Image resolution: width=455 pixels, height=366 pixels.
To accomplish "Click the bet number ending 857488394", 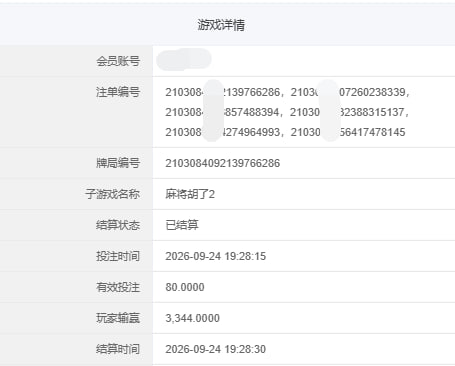I will (222, 112).
